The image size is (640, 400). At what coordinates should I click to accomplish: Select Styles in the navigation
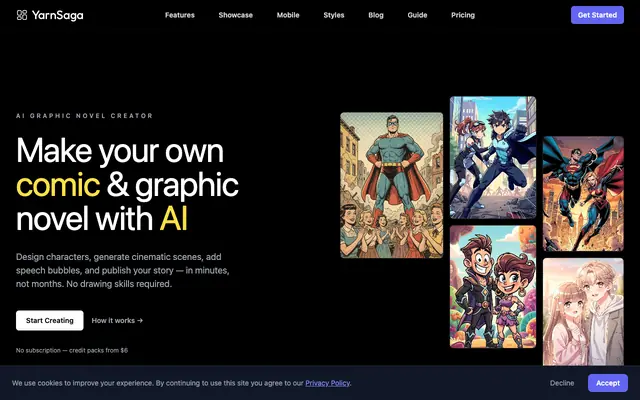(334, 15)
